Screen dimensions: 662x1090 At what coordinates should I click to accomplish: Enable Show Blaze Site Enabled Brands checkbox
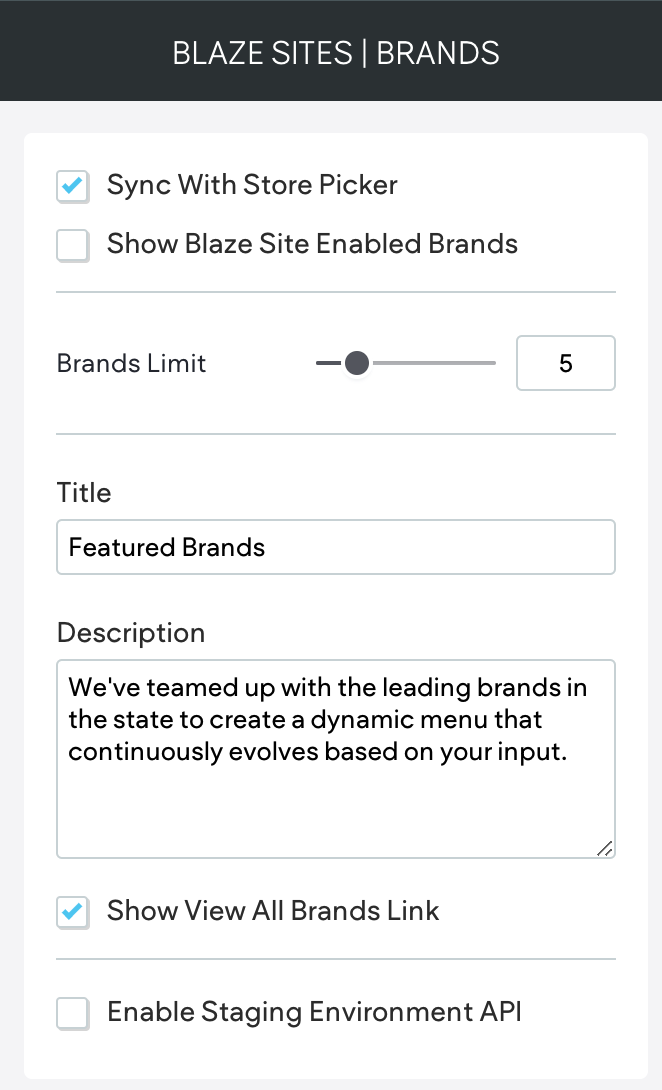[73, 245]
